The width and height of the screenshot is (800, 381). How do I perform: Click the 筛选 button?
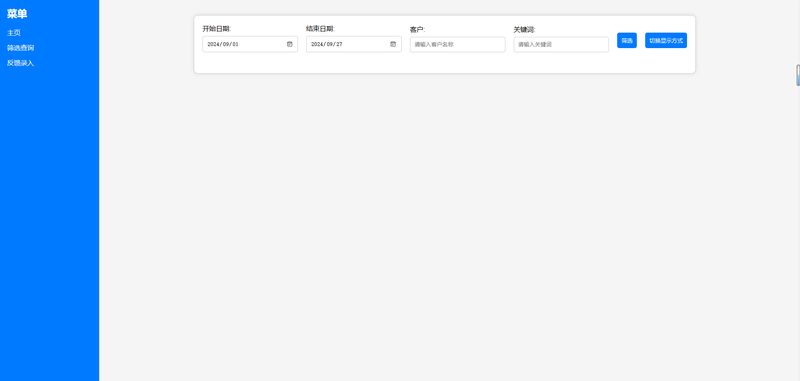(x=627, y=40)
